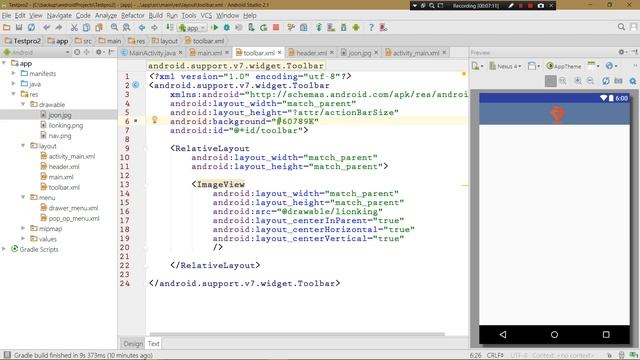Screen dimensions: 640x360
Task: Expand the mipmap folder
Action: pyautogui.click(x=23, y=228)
